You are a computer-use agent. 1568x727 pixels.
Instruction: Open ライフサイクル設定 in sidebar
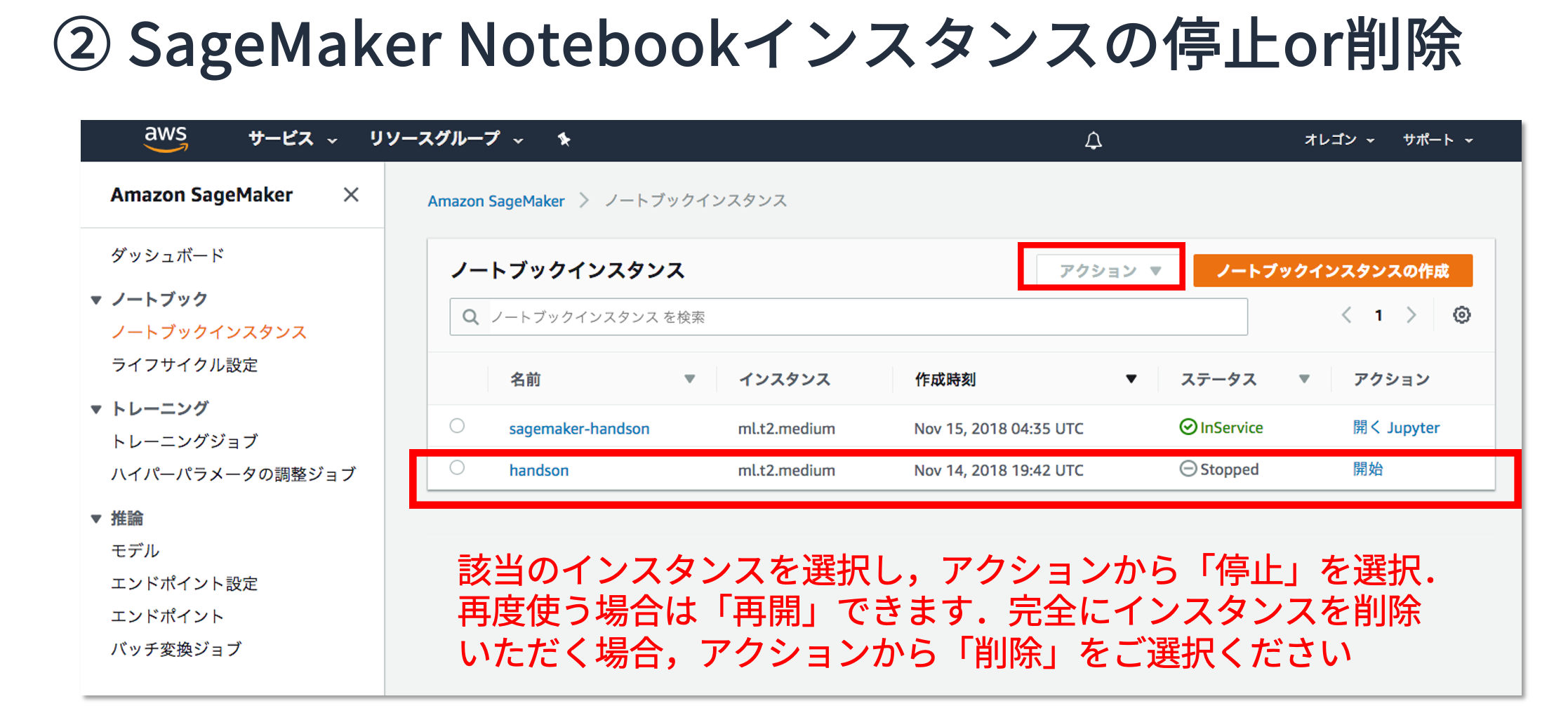tap(185, 365)
